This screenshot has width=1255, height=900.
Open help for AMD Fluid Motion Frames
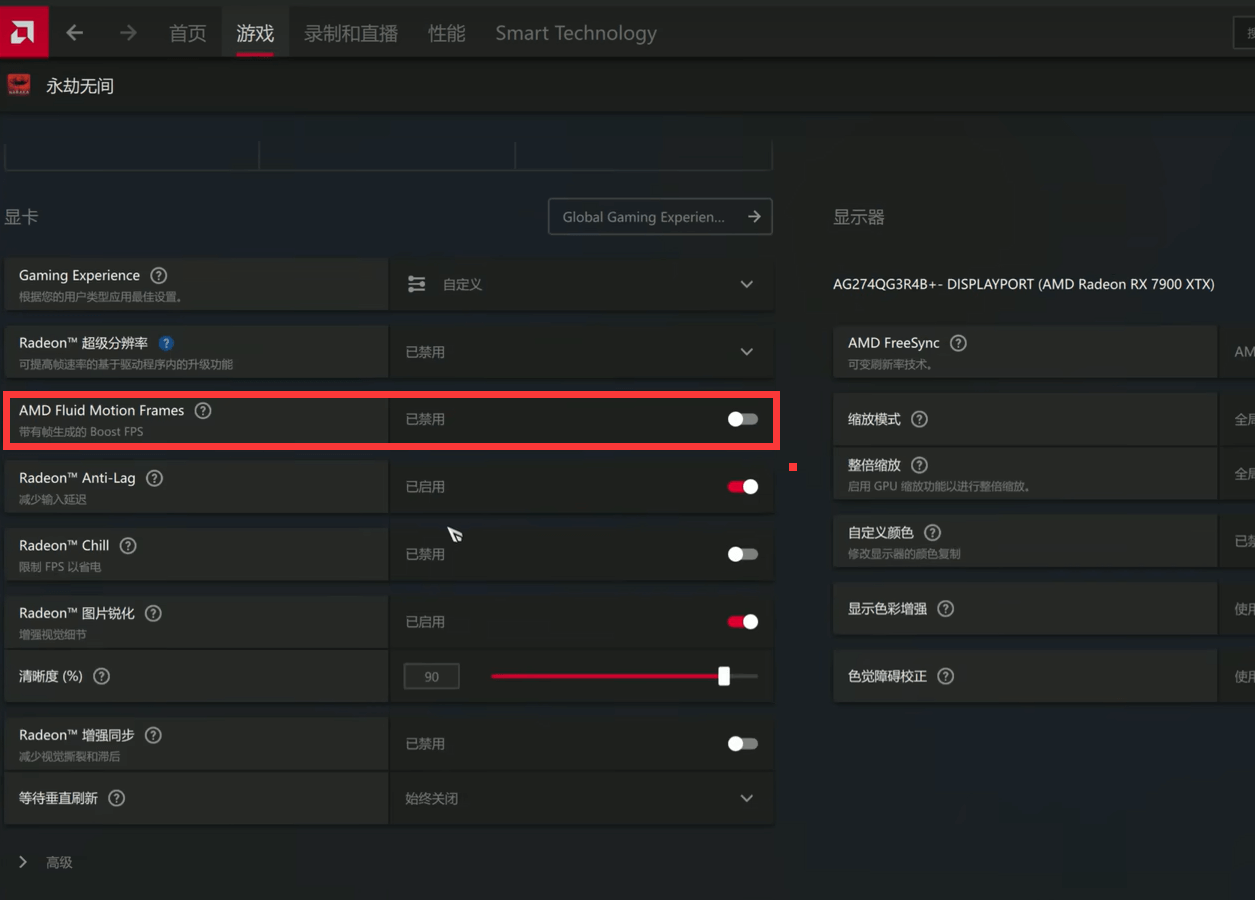[x=203, y=410]
